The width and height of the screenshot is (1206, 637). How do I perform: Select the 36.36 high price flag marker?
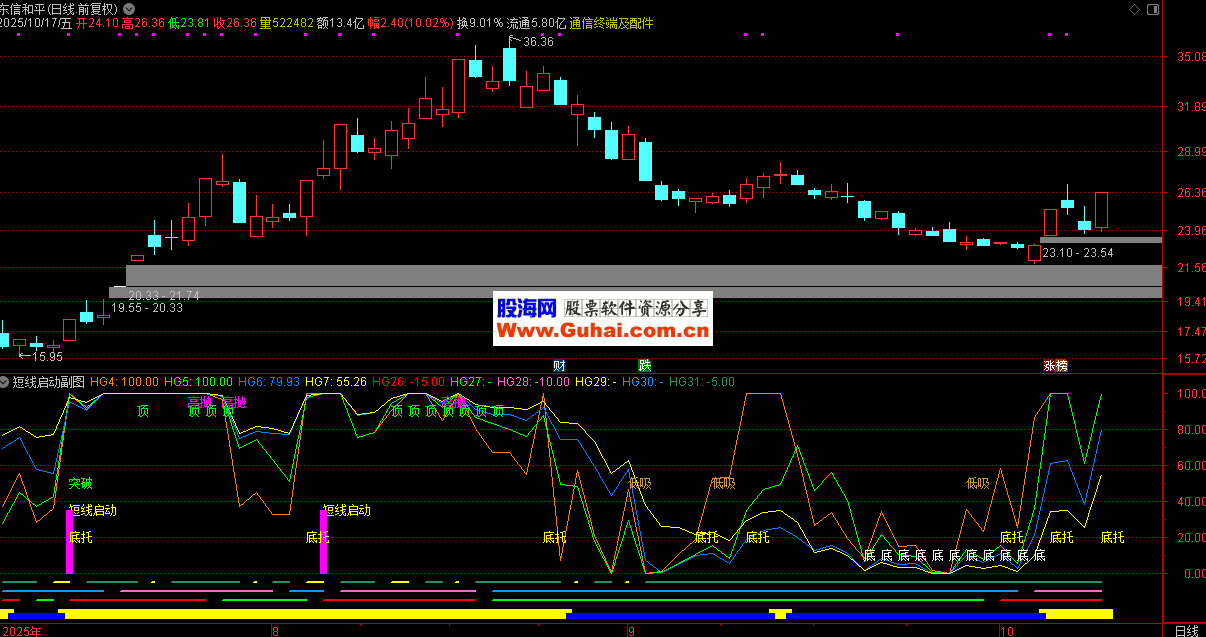[537, 42]
